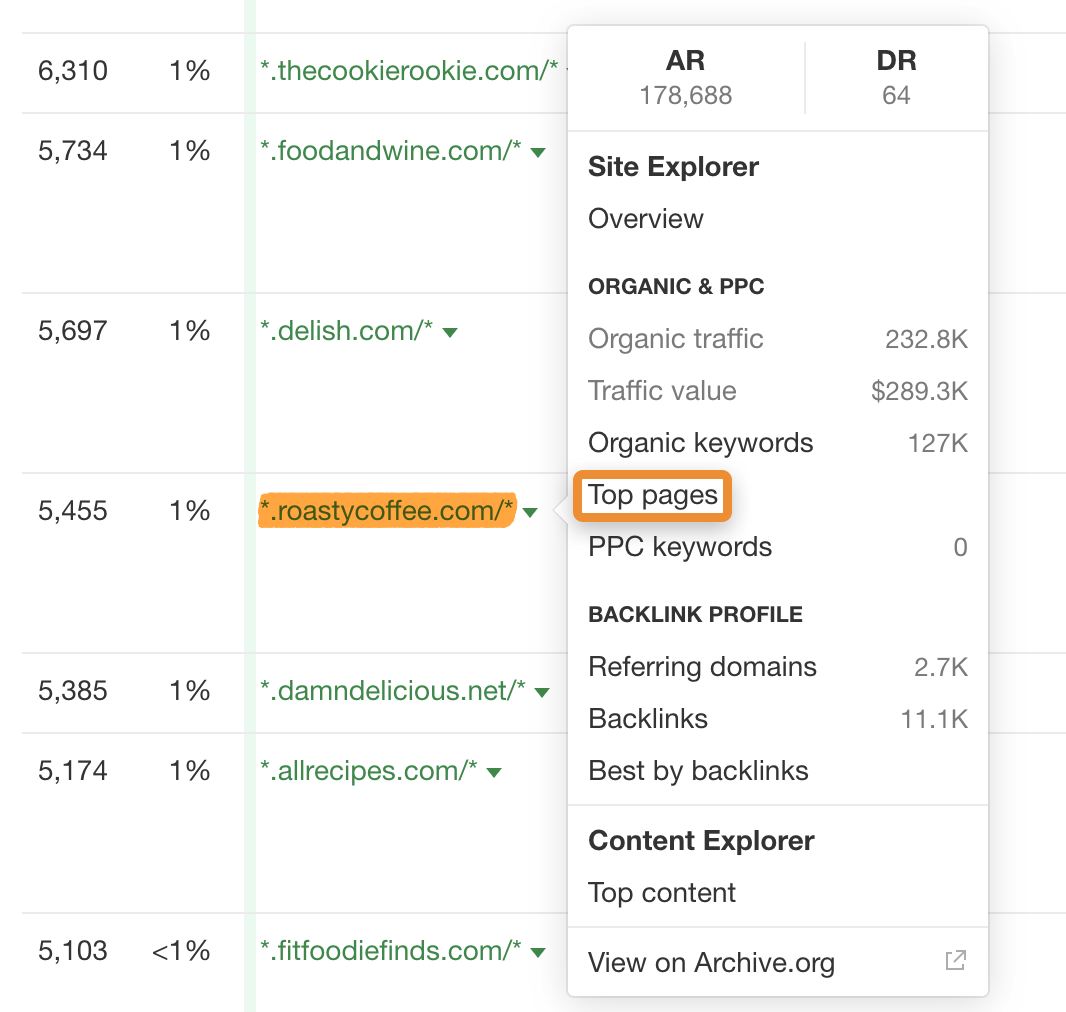Open dropdown arrow next to damndelicious.net
This screenshot has width=1066, height=1012.
tap(542, 692)
